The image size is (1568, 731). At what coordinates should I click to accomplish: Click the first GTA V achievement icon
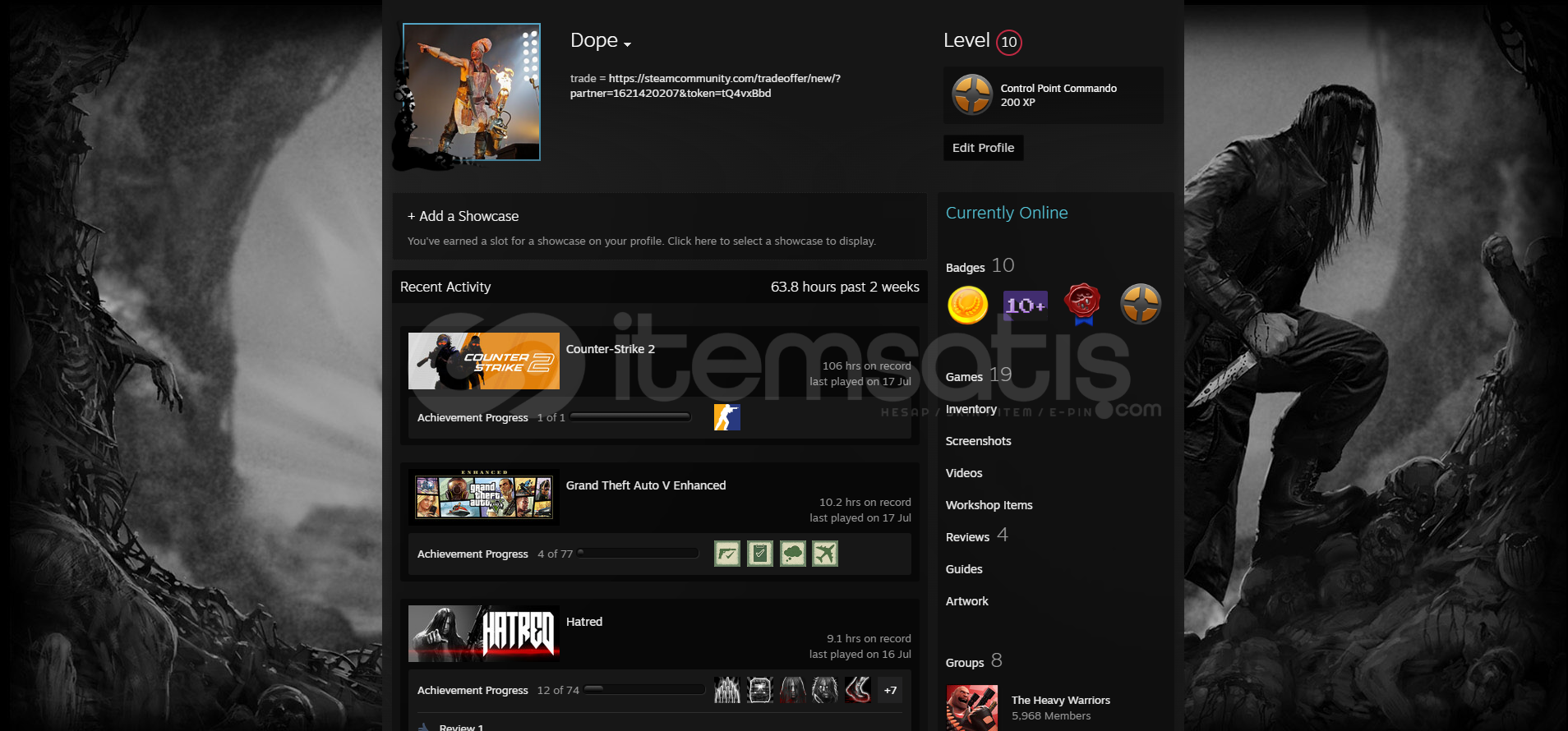click(727, 554)
